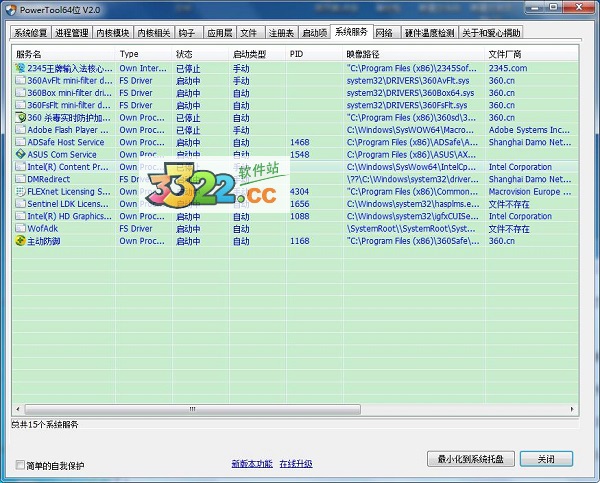Click vendor cell Adobe Systems Inc...
600x483 pixels.
[x=529, y=130]
